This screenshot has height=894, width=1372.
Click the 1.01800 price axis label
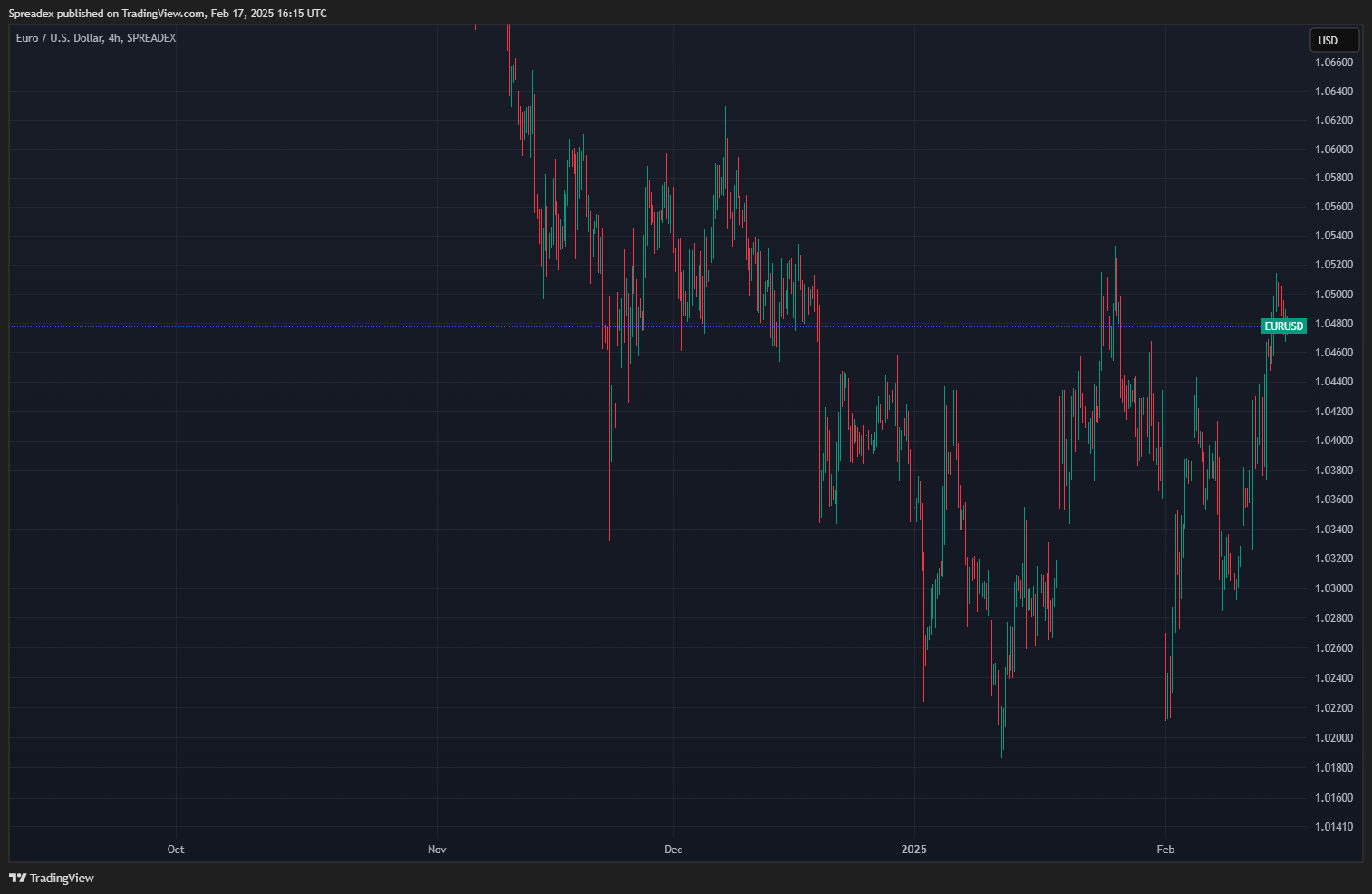[x=1334, y=768]
